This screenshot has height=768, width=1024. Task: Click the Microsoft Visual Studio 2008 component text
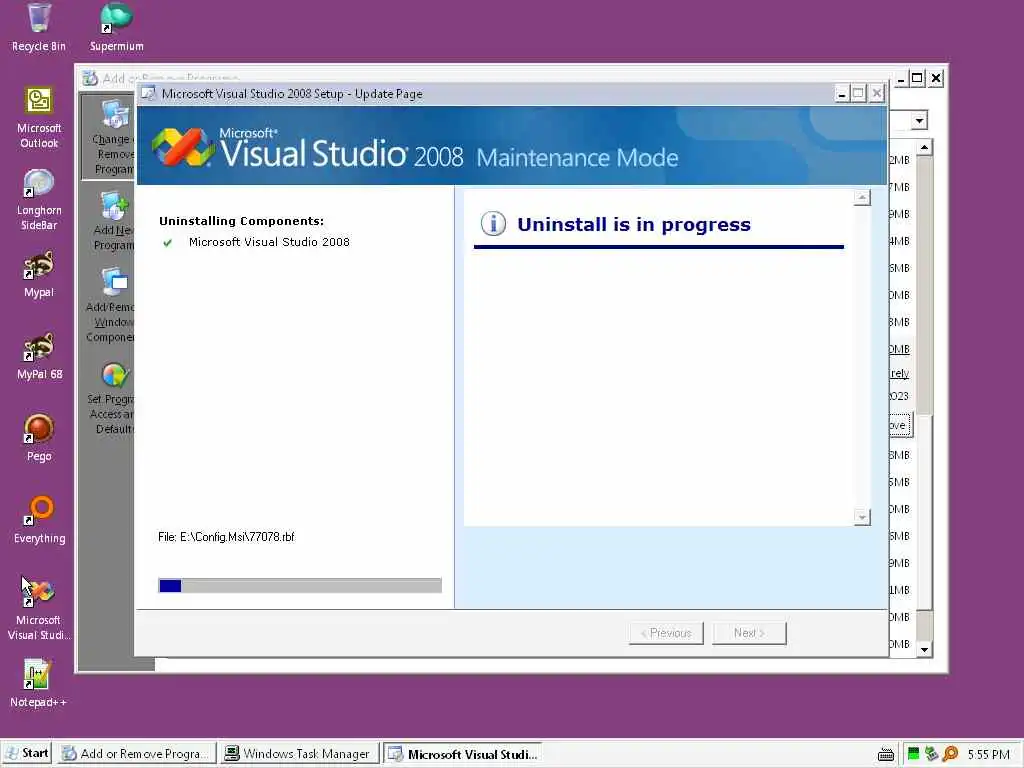click(269, 242)
